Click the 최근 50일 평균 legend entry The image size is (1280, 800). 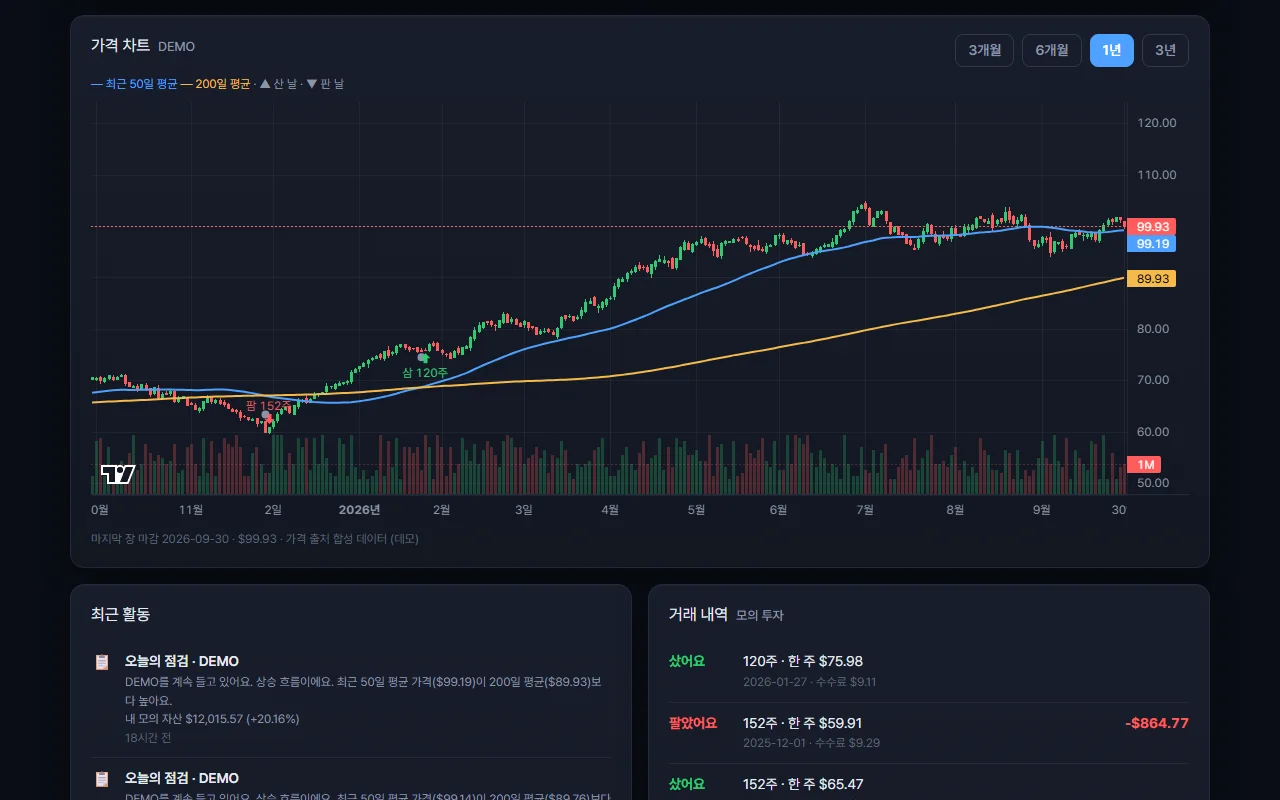click(134, 84)
